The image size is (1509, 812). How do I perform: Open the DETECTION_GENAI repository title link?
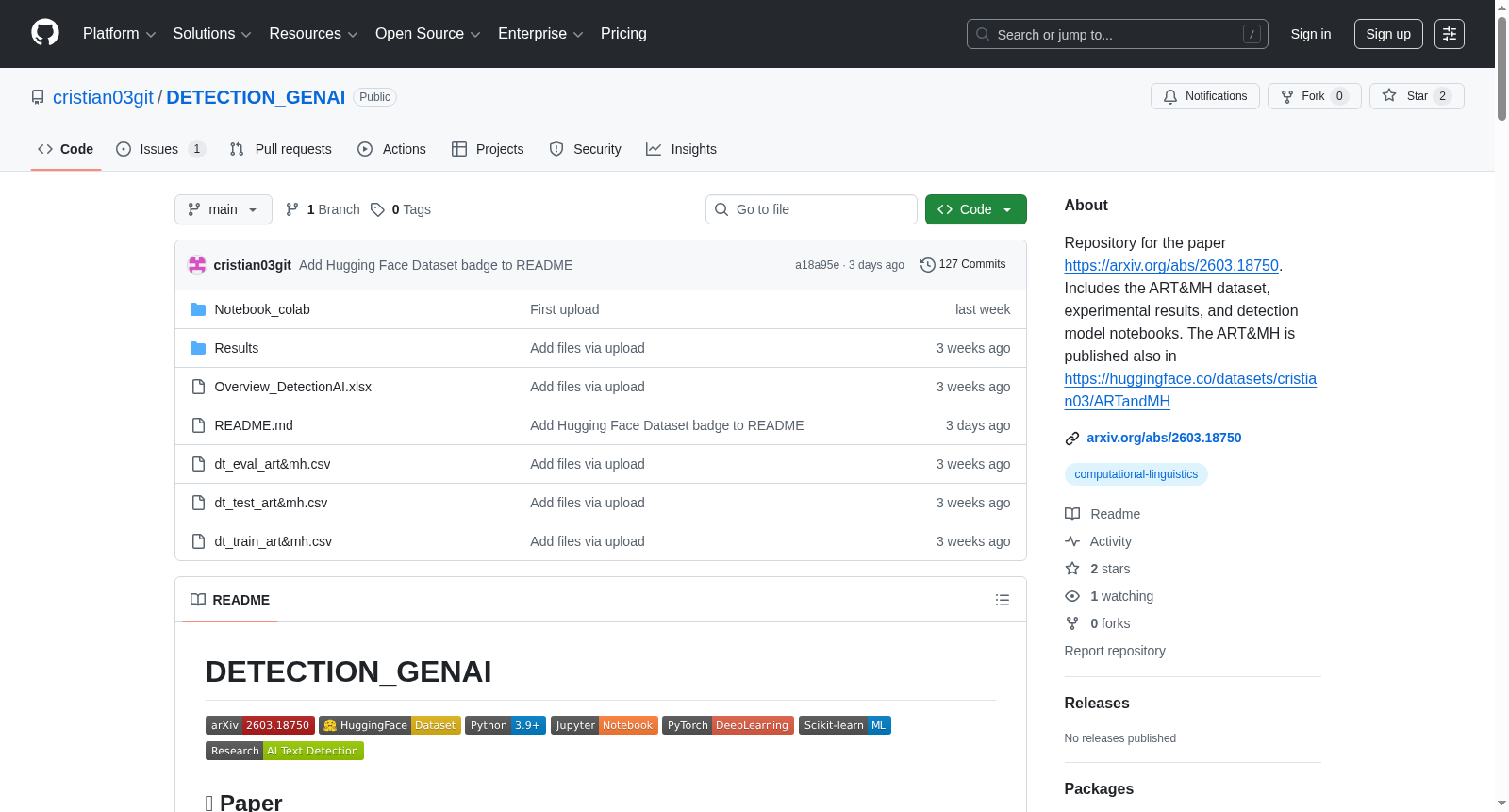click(256, 97)
